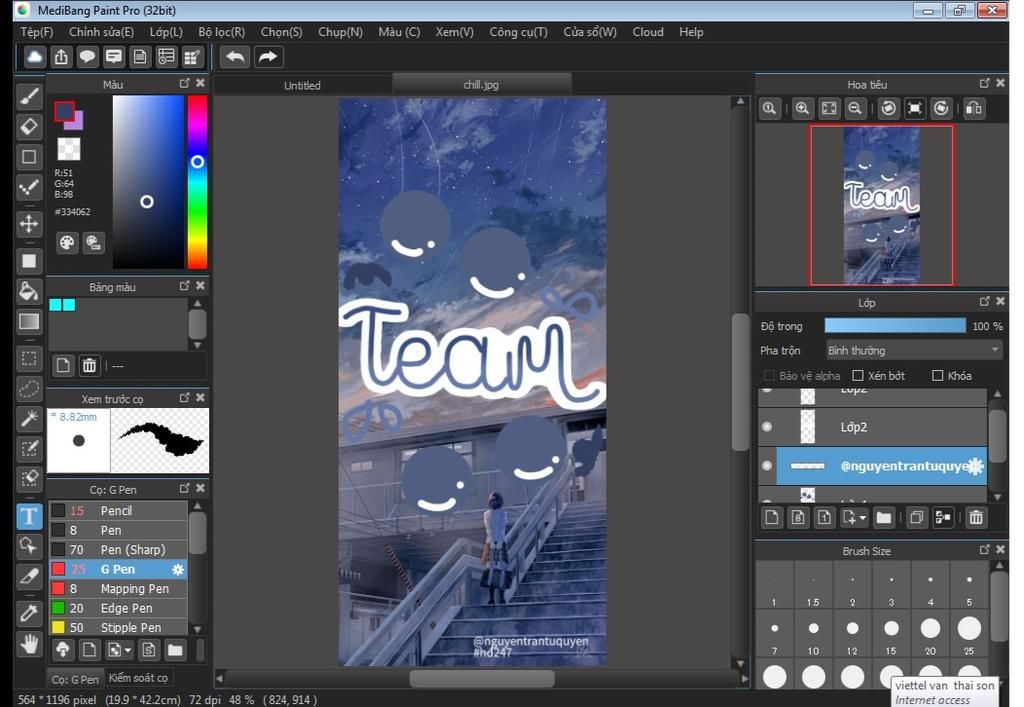The image size is (1024, 707).
Task: Open the Cloud icon in toolbar
Action: click(35, 57)
